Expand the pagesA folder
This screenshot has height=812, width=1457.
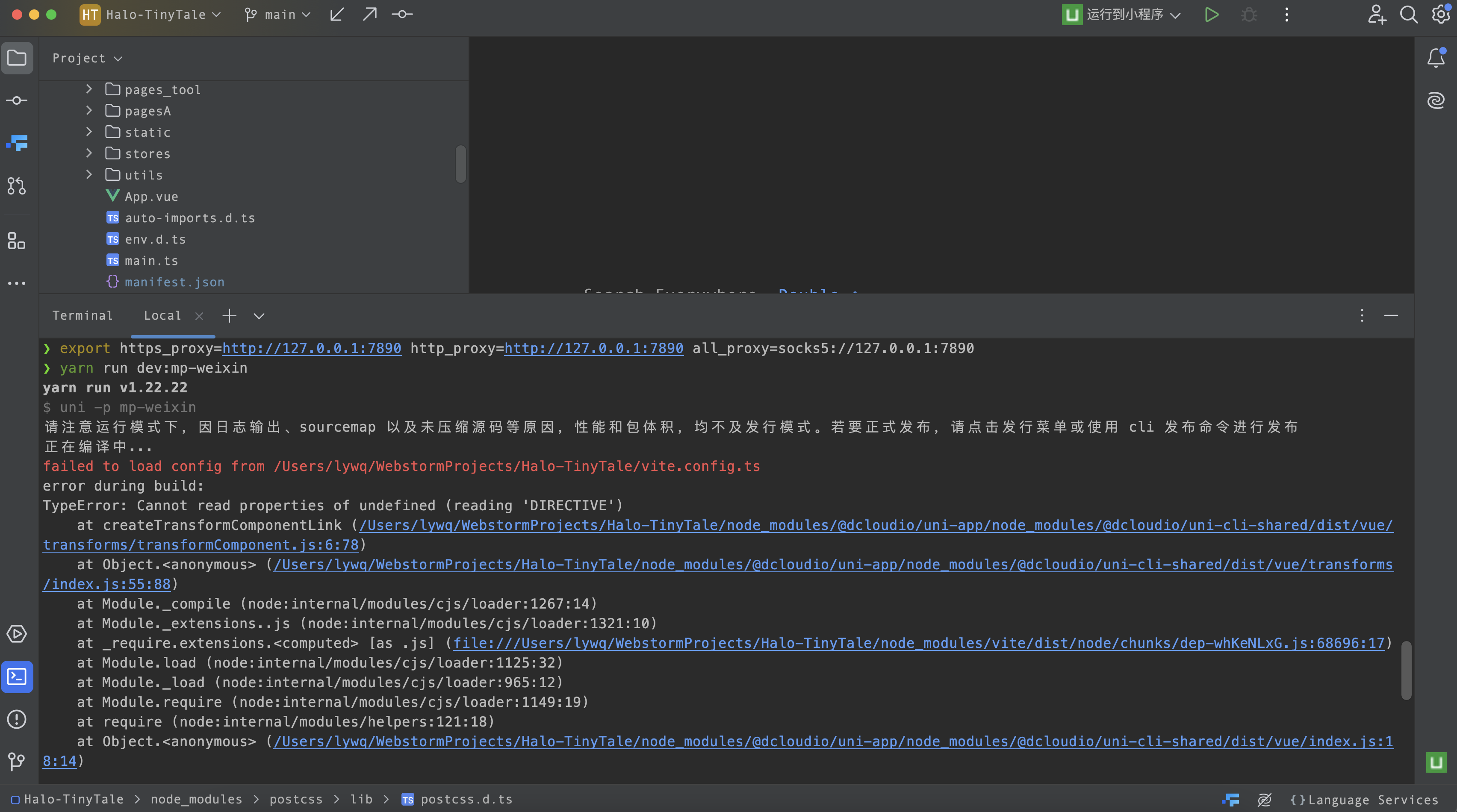pos(89,111)
